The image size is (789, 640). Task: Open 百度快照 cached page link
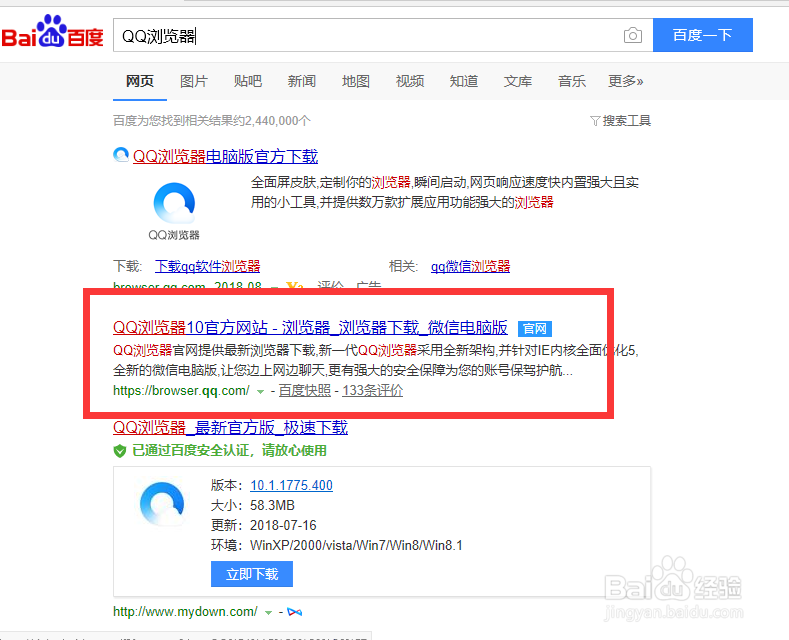pyautogui.click(x=305, y=390)
